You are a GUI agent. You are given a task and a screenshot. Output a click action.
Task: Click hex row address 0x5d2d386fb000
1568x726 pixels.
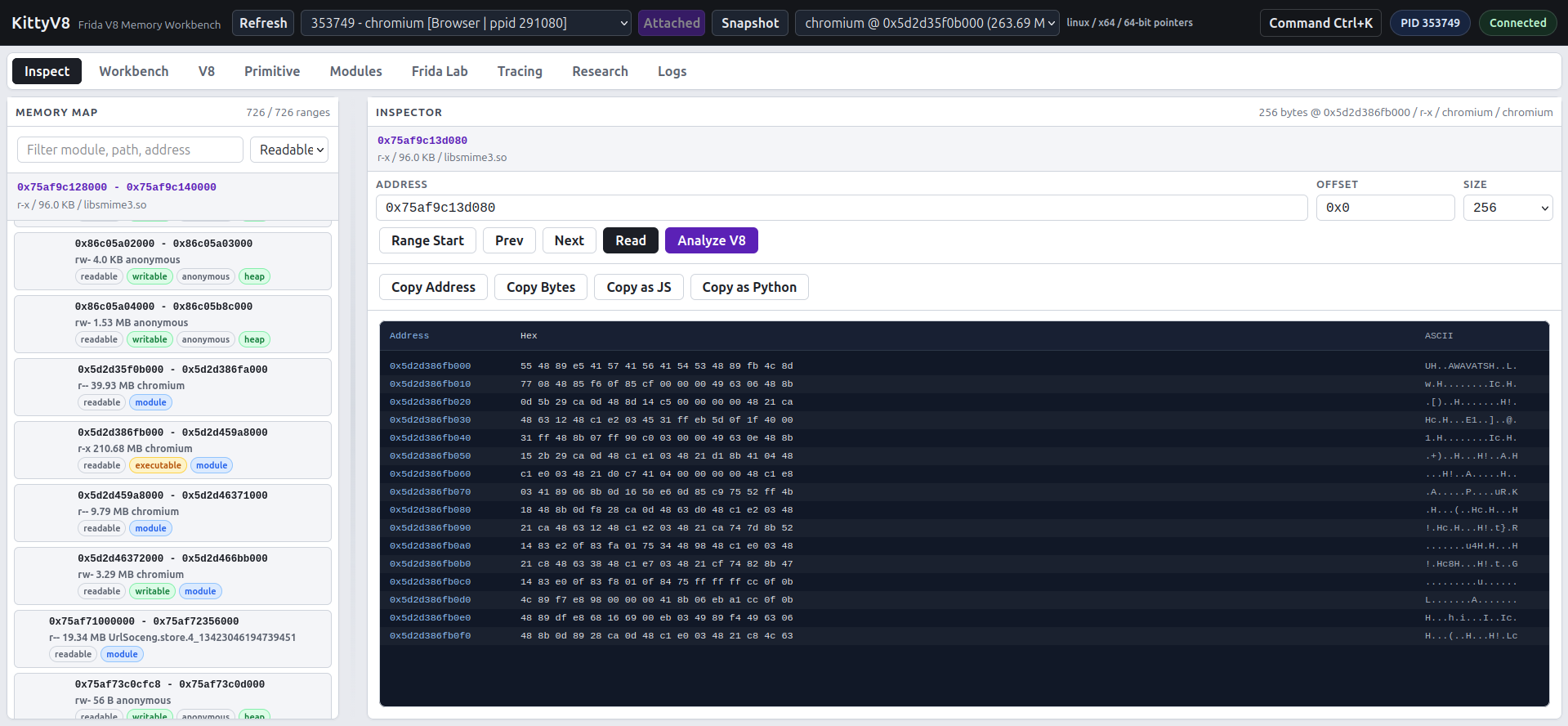(430, 366)
